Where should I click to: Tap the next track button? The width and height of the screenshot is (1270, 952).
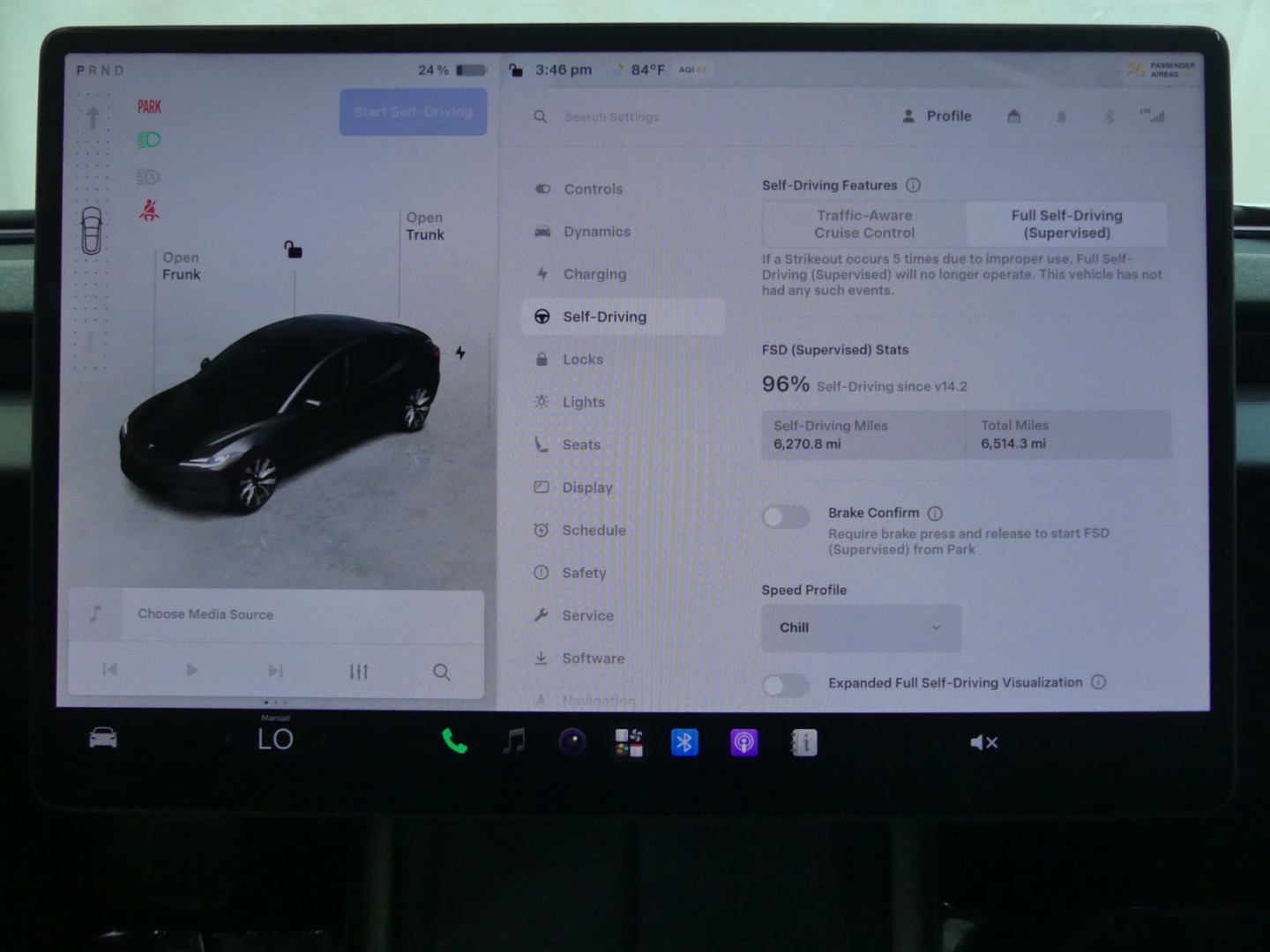click(275, 671)
